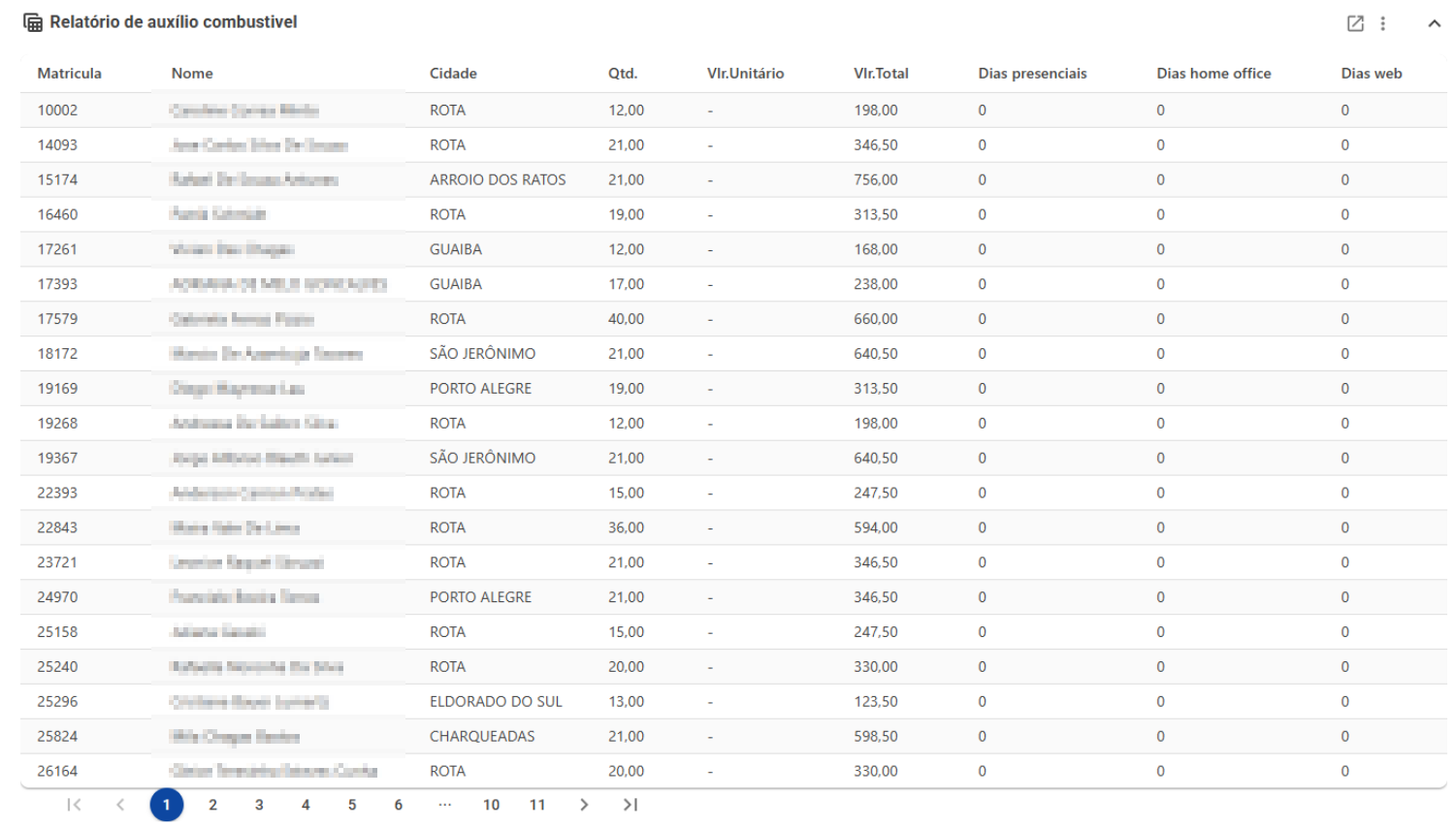The width and height of the screenshot is (1456, 829).
Task: Select page 2 in pagination
Action: pyautogui.click(x=212, y=805)
